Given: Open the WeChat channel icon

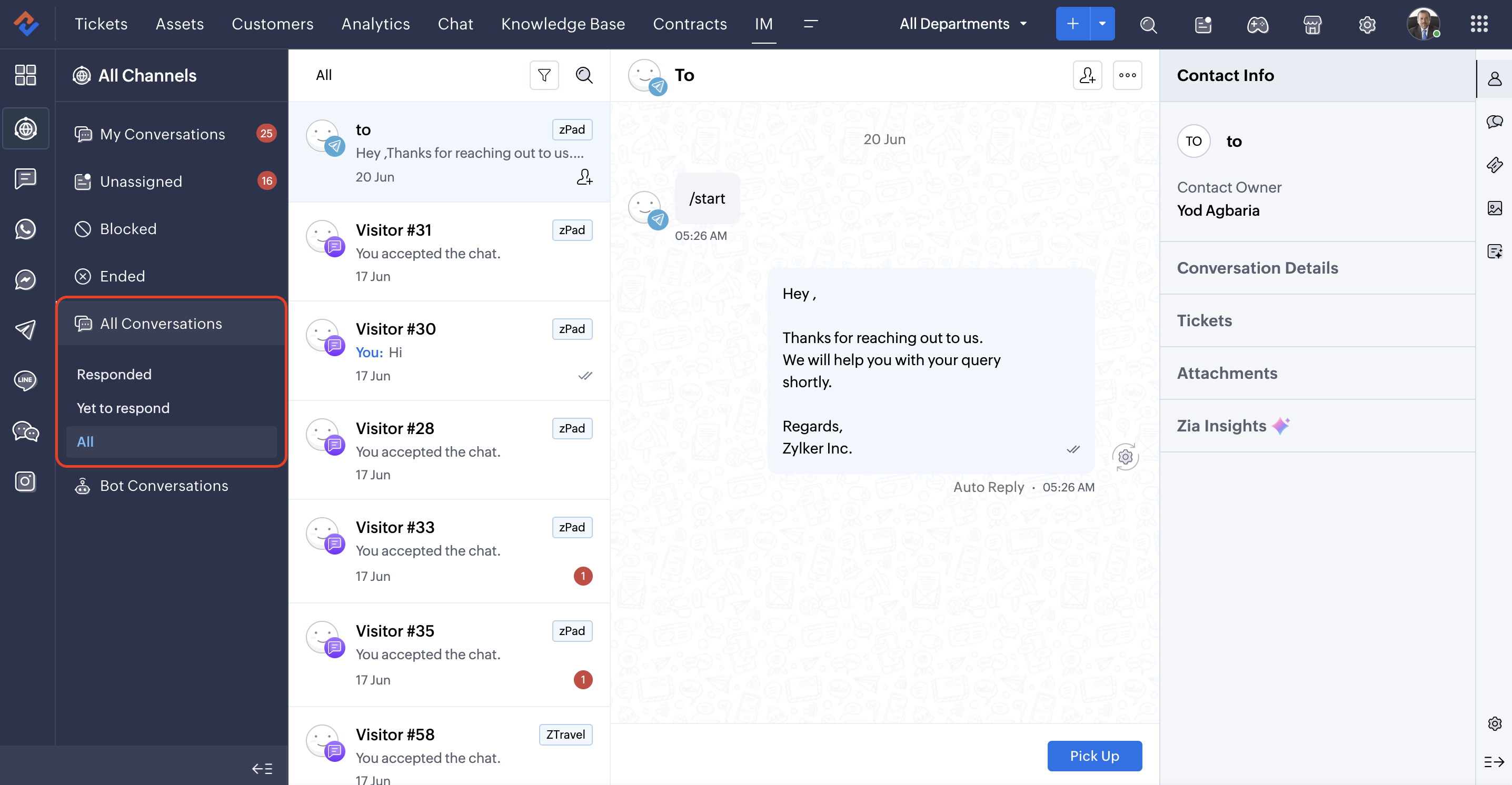Looking at the screenshot, I should [x=25, y=431].
